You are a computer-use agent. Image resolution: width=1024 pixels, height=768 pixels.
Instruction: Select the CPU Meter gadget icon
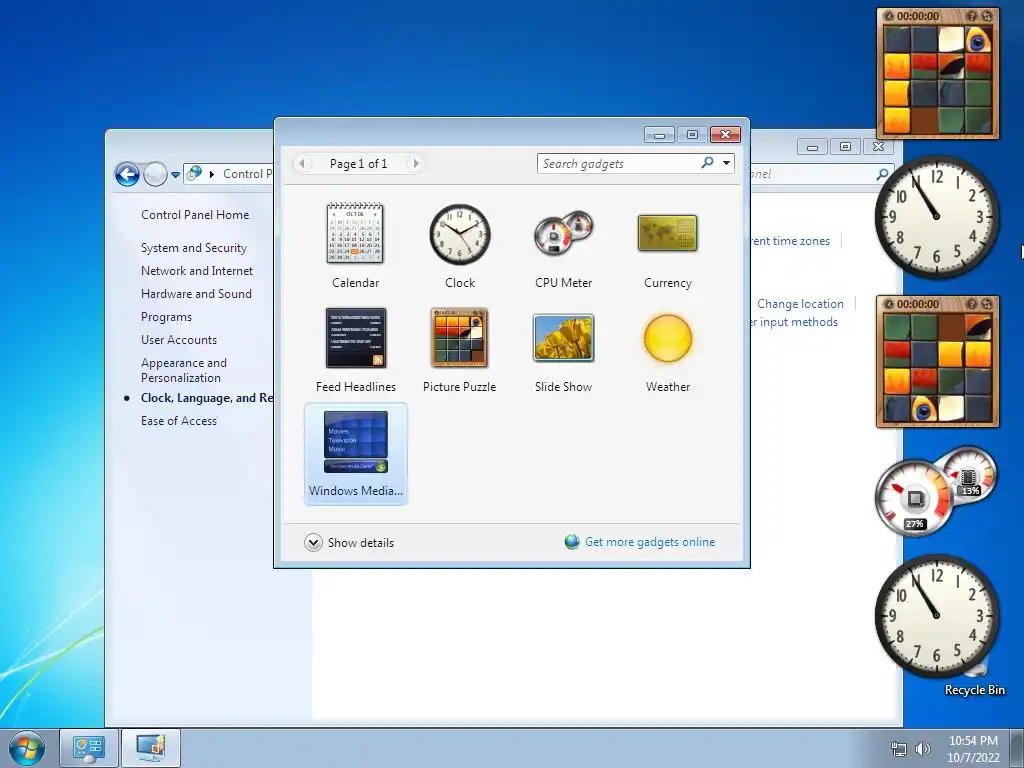click(564, 234)
